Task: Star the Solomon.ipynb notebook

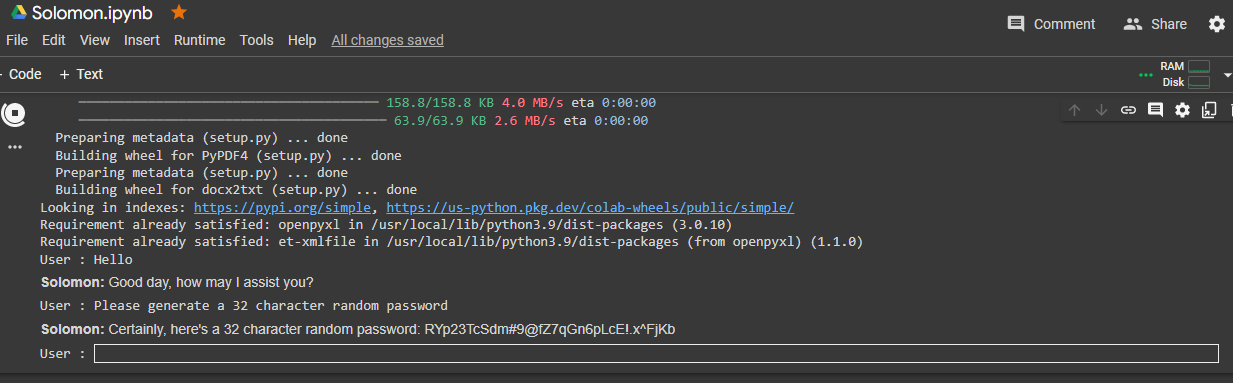Action: click(179, 12)
